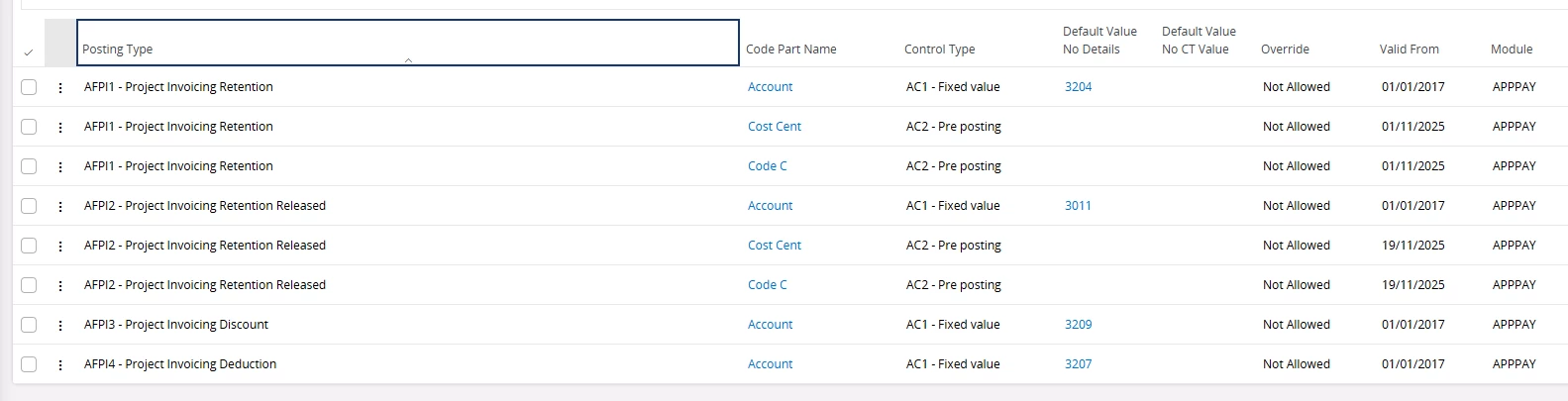Open row menu for AFPI1 Account row
Screen dimensions: 1568x401
tap(60, 87)
